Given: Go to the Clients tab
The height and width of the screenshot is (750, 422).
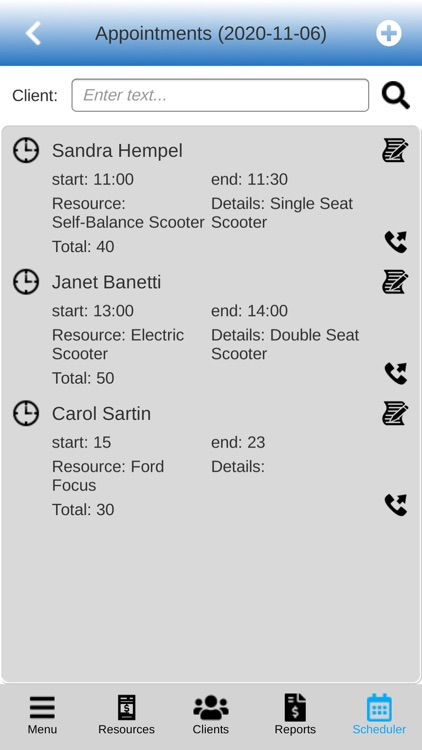Looking at the screenshot, I should pos(211,715).
